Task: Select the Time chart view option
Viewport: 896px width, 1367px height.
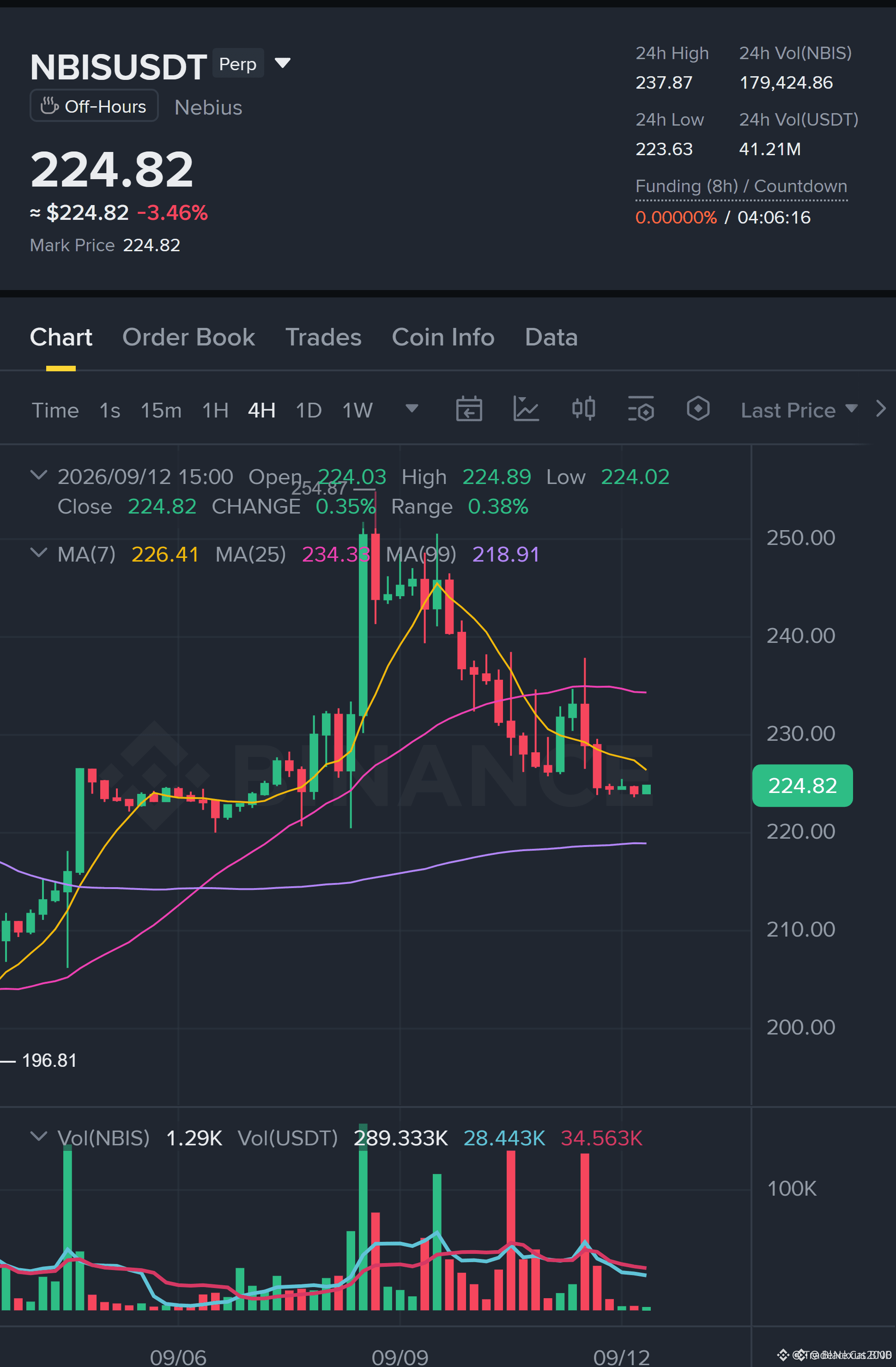Action: tap(55, 410)
